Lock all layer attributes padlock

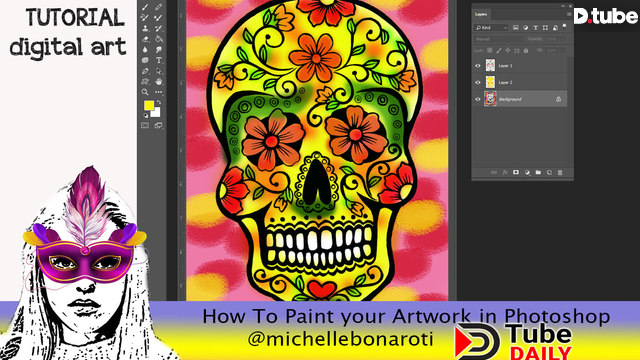[x=526, y=51]
